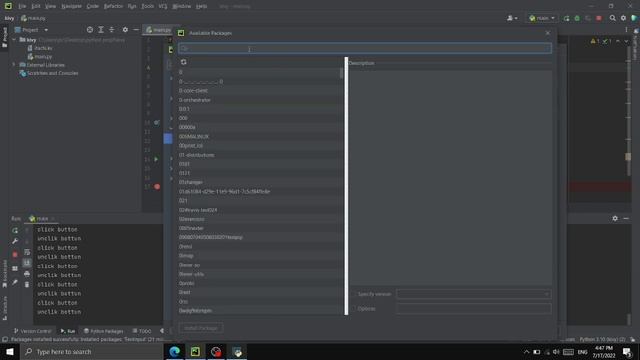Open the Run menu in menu bar
The image size is (640, 360).
(x=132, y=6)
